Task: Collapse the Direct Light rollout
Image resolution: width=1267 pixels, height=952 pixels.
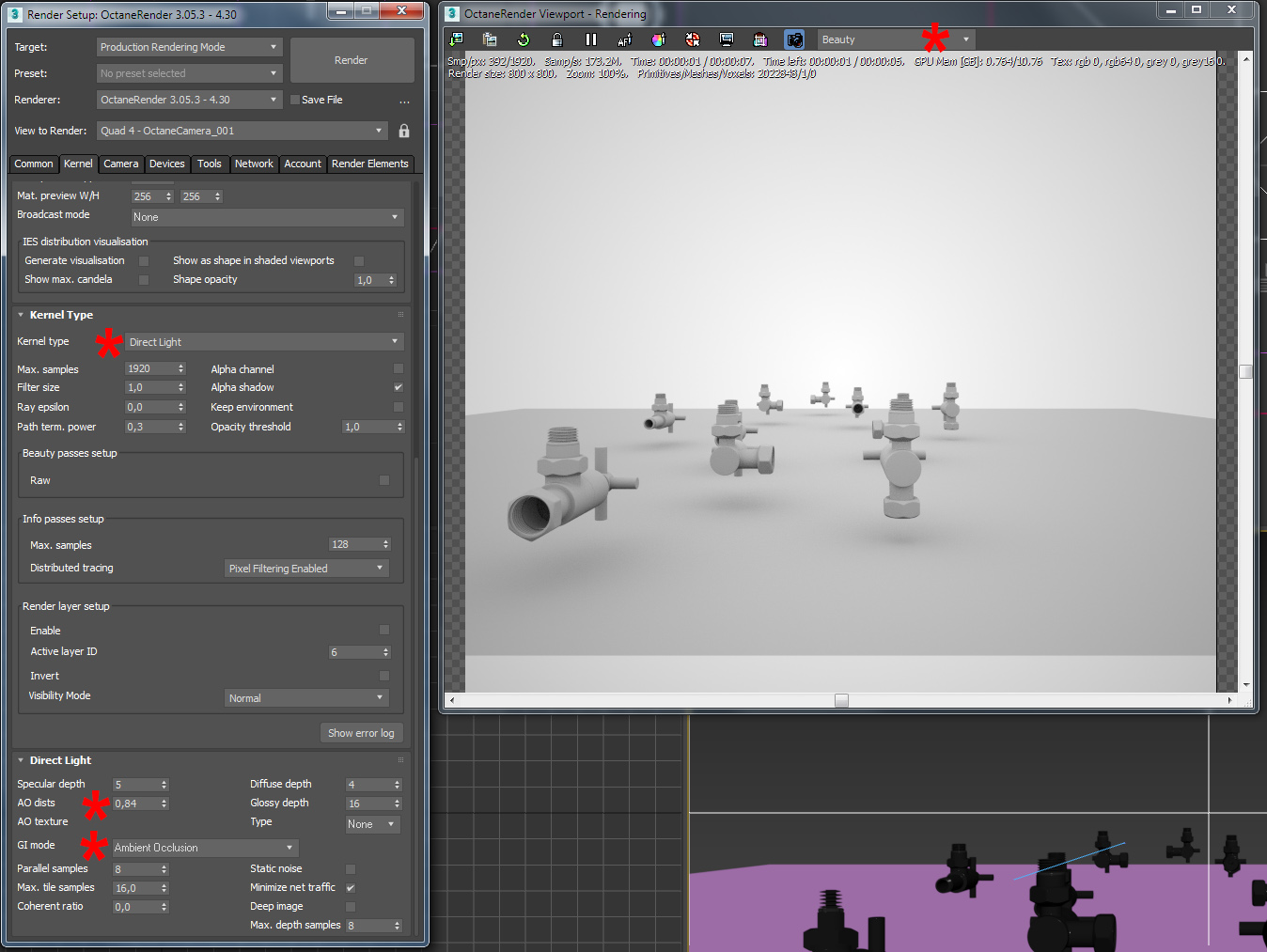Action: pyautogui.click(x=21, y=760)
